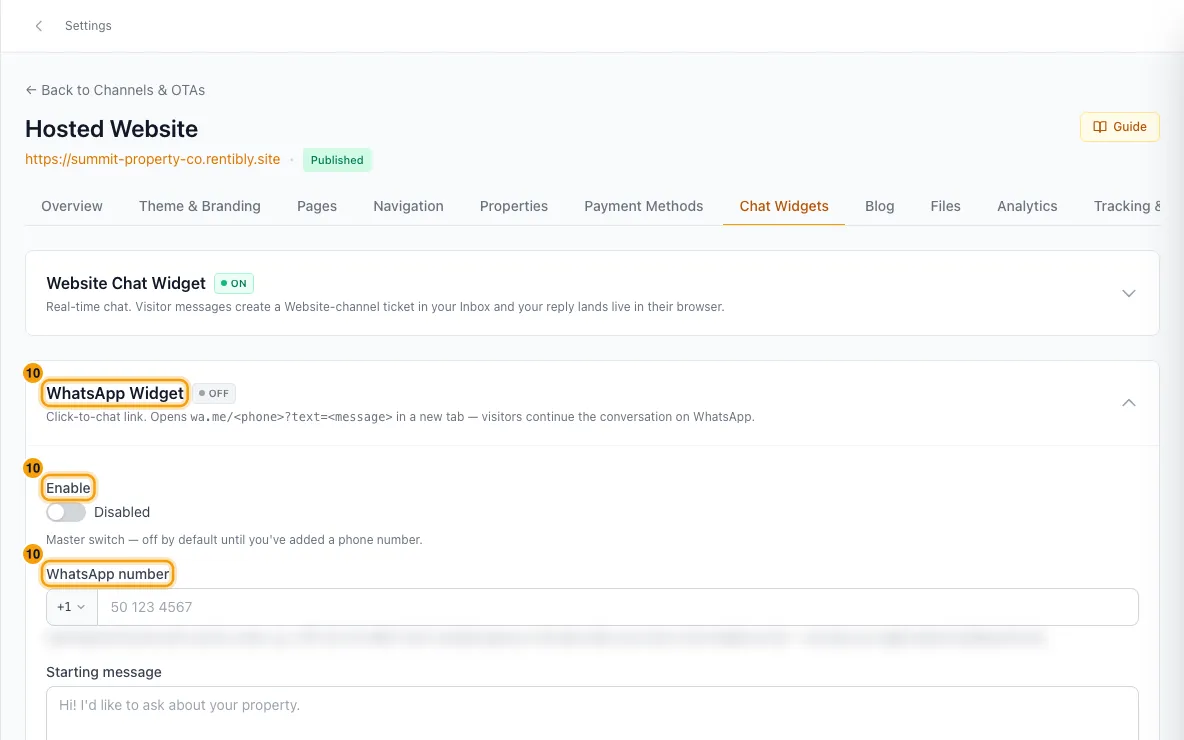
Task: Click the back chevron next to Settings
Action: point(39,26)
